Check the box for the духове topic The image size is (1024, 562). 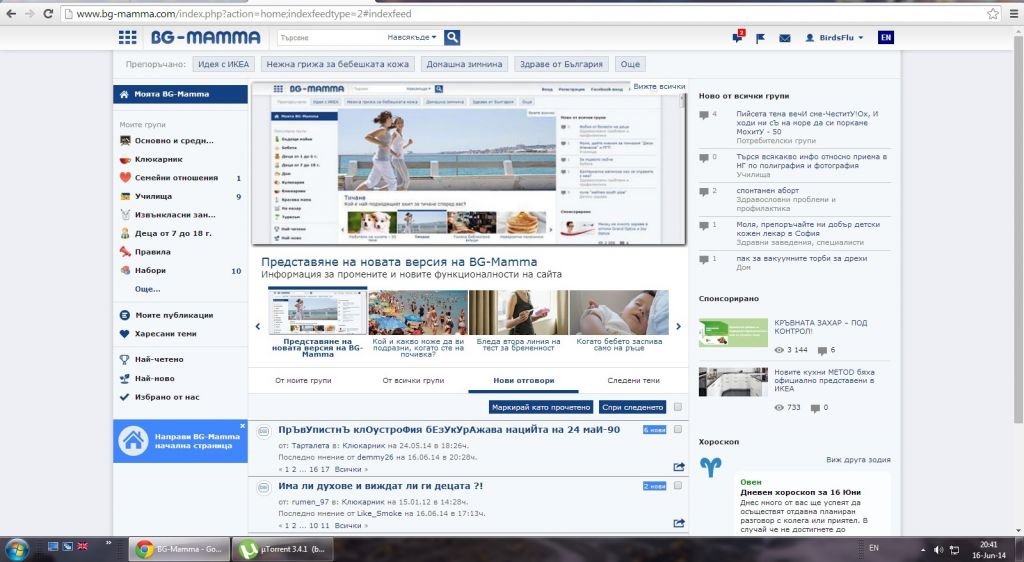[x=678, y=485]
